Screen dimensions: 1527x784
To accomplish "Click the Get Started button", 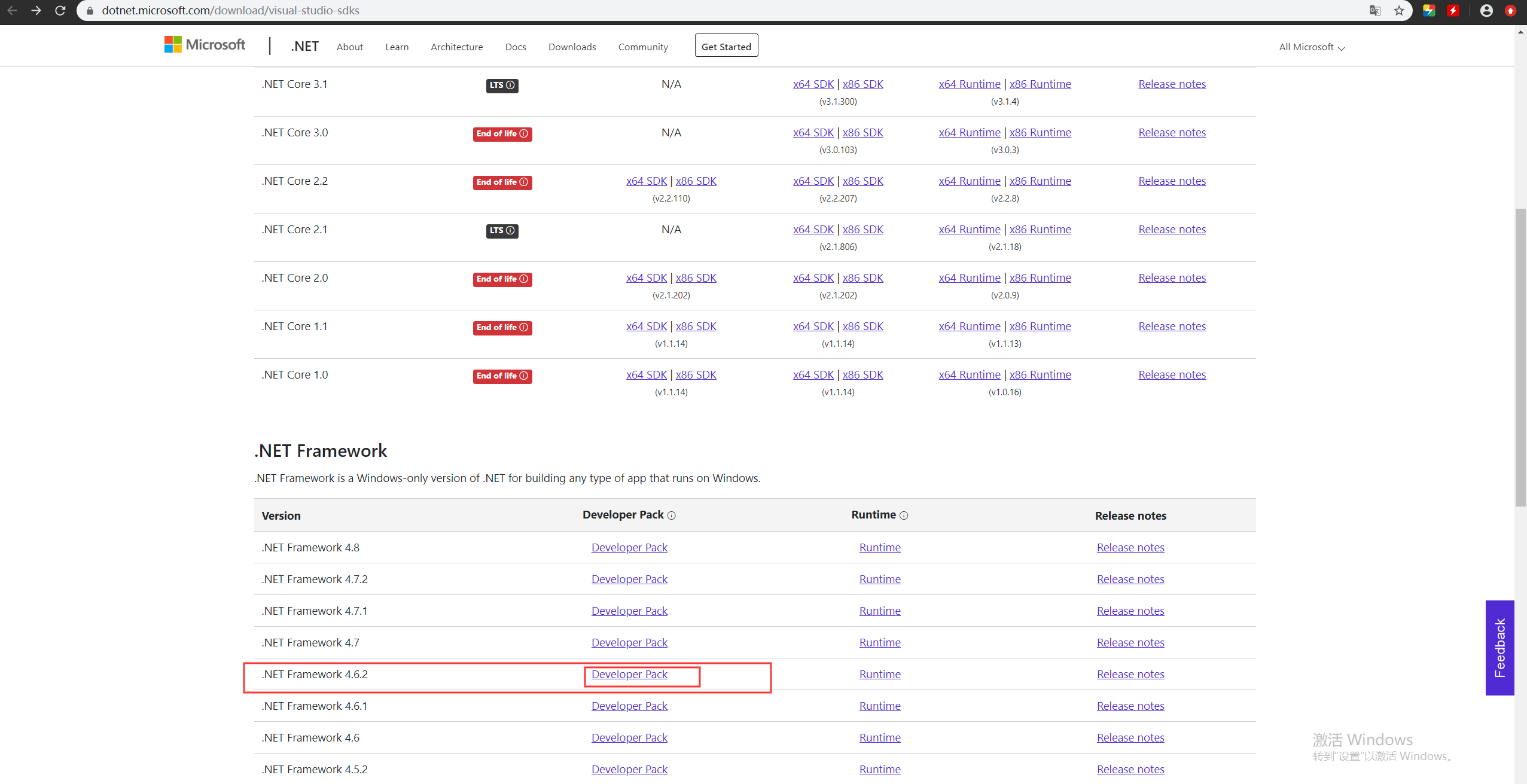I will pyautogui.click(x=726, y=45).
